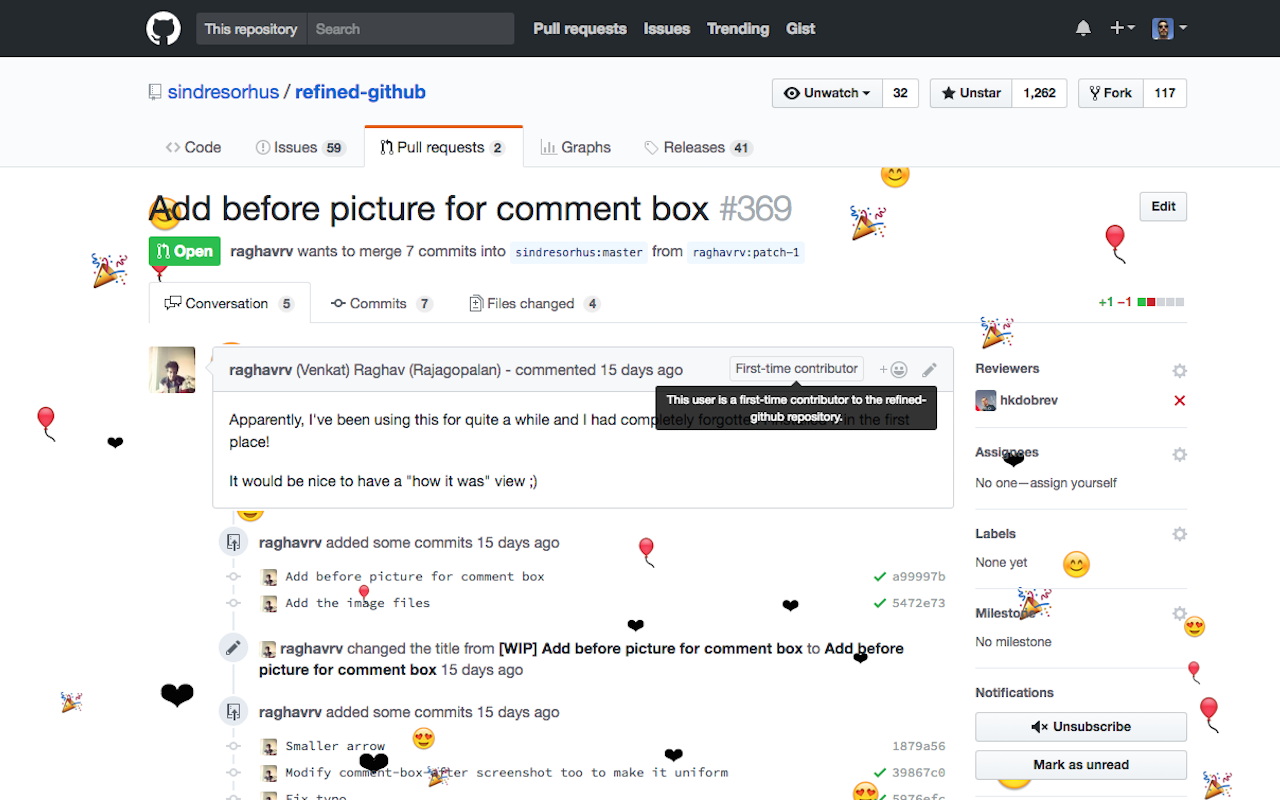This screenshot has height=800, width=1280.
Task: Open the comment author's avatar thumbnail
Action: coord(172,370)
